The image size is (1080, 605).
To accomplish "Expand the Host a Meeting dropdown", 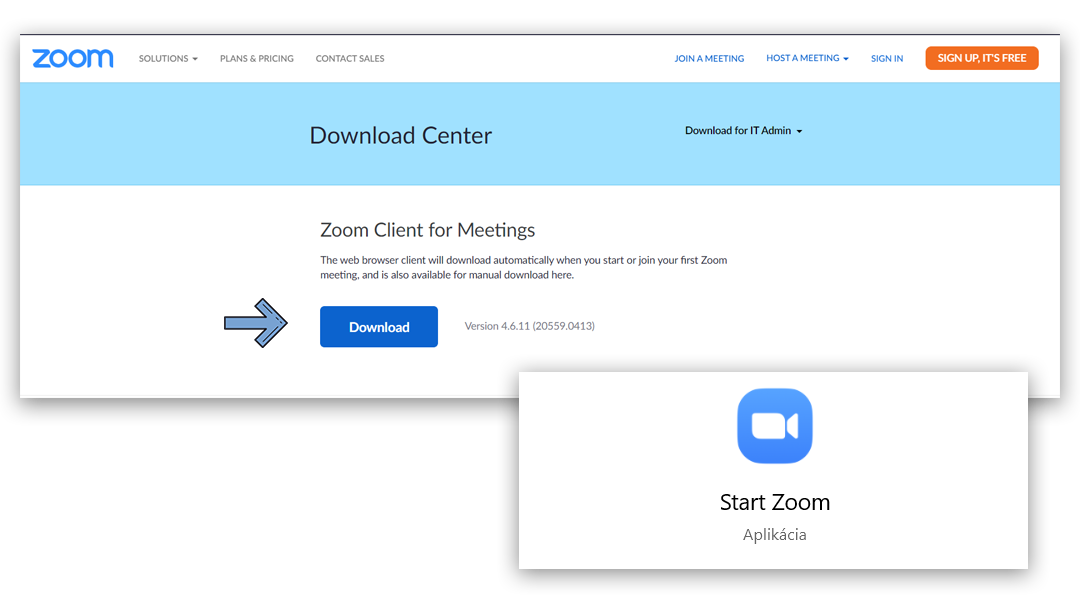I will (807, 58).
